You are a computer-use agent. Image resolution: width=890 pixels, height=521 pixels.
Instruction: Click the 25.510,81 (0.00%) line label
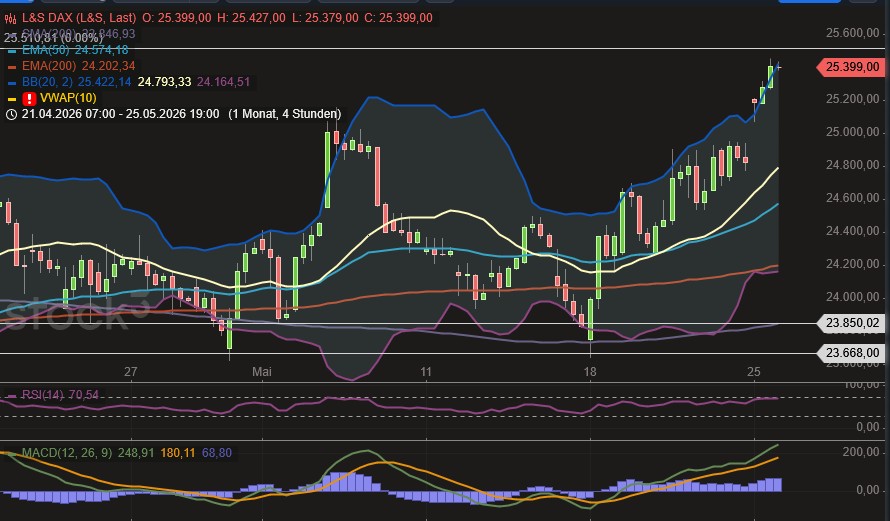(x=53, y=38)
